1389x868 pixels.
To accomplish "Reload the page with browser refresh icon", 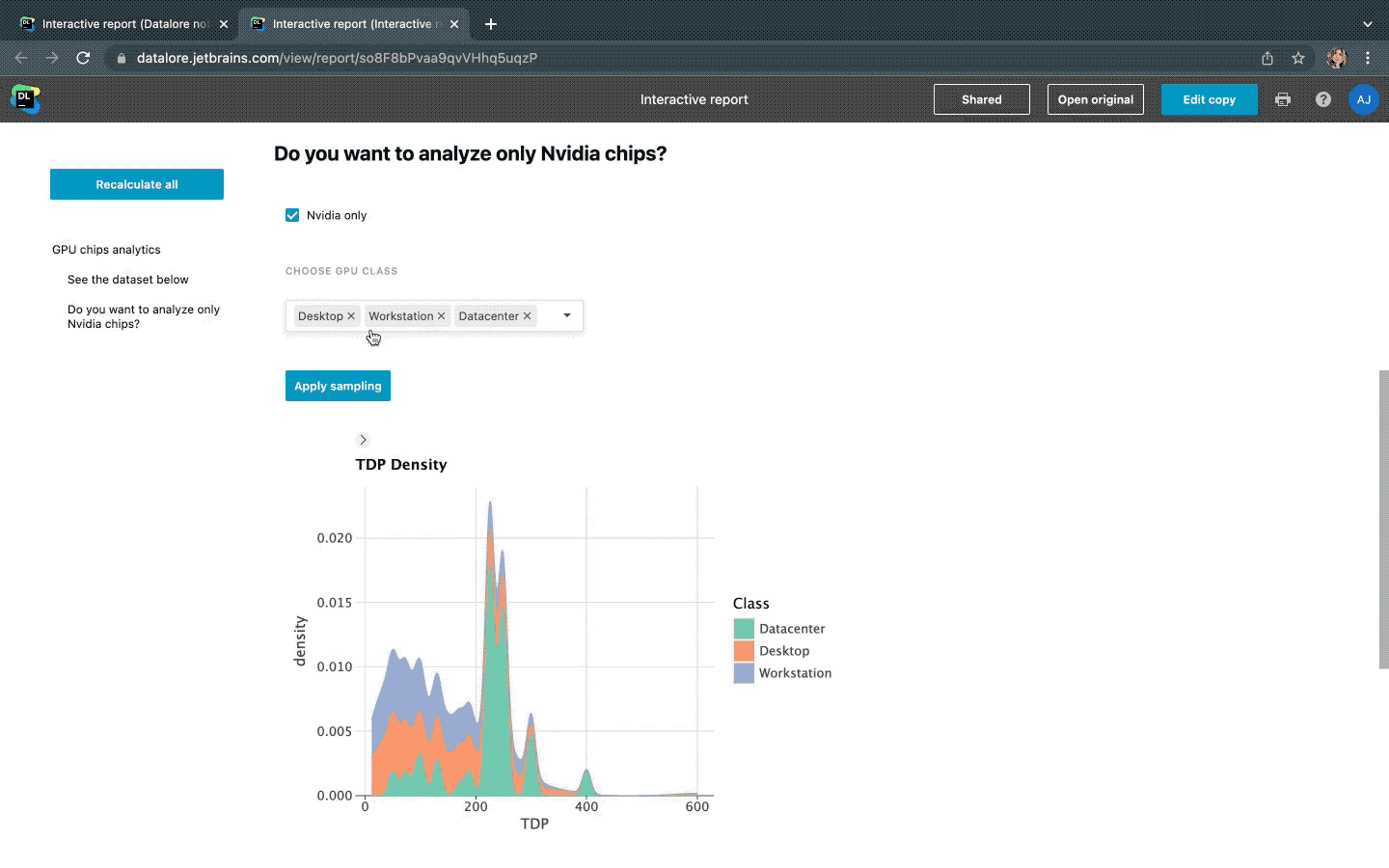I will pyautogui.click(x=83, y=58).
